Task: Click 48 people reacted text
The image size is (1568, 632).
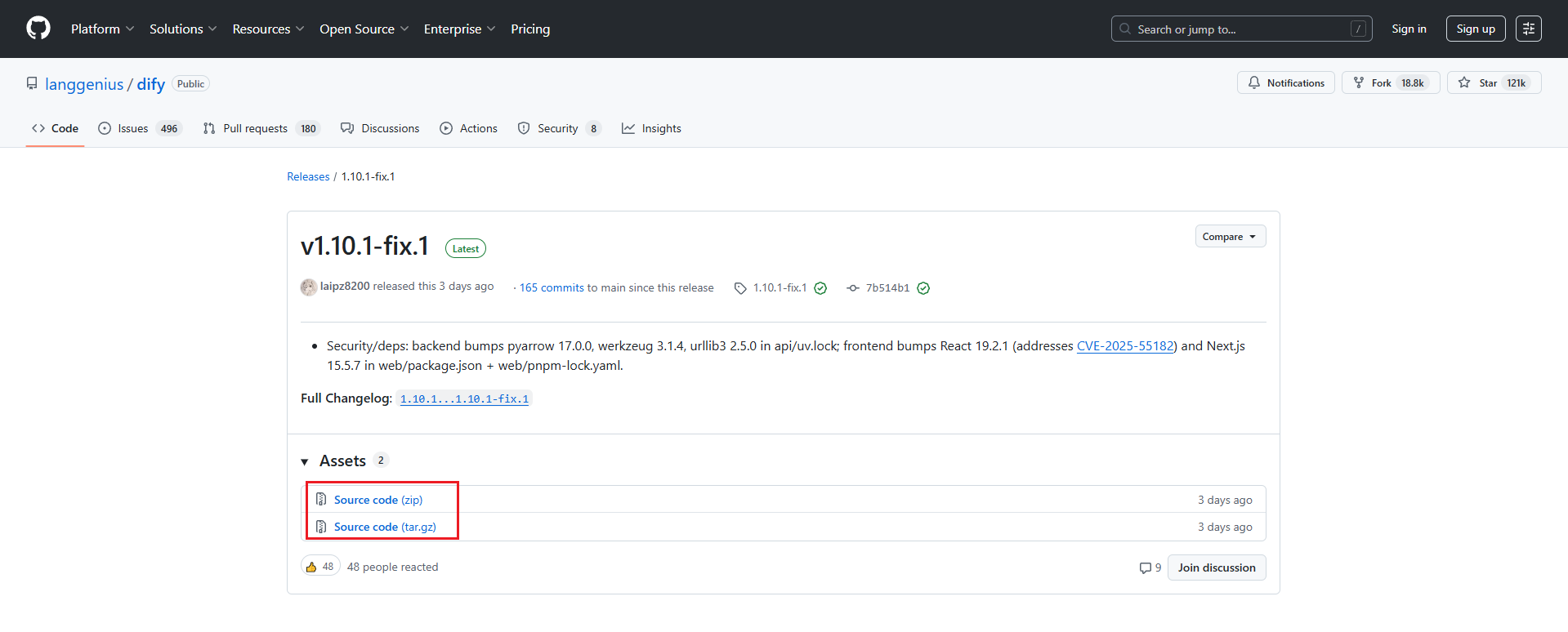Action: coord(392,567)
